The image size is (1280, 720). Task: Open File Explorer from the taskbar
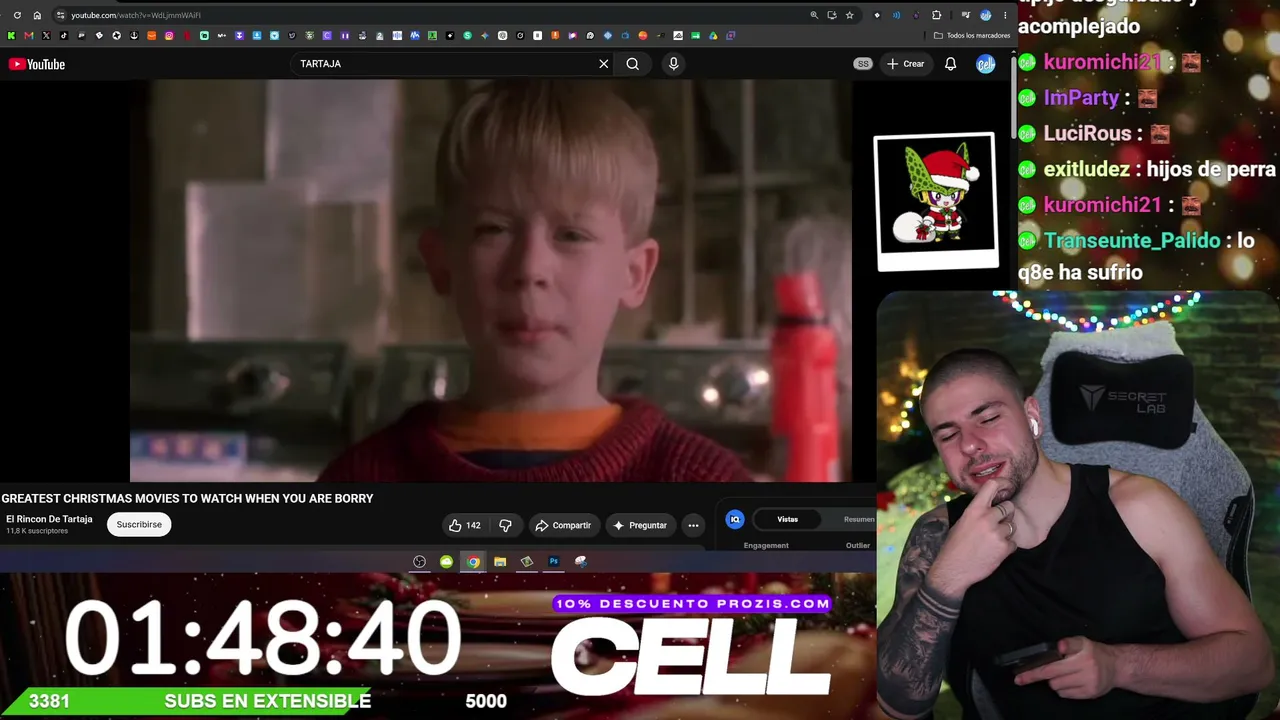click(500, 562)
